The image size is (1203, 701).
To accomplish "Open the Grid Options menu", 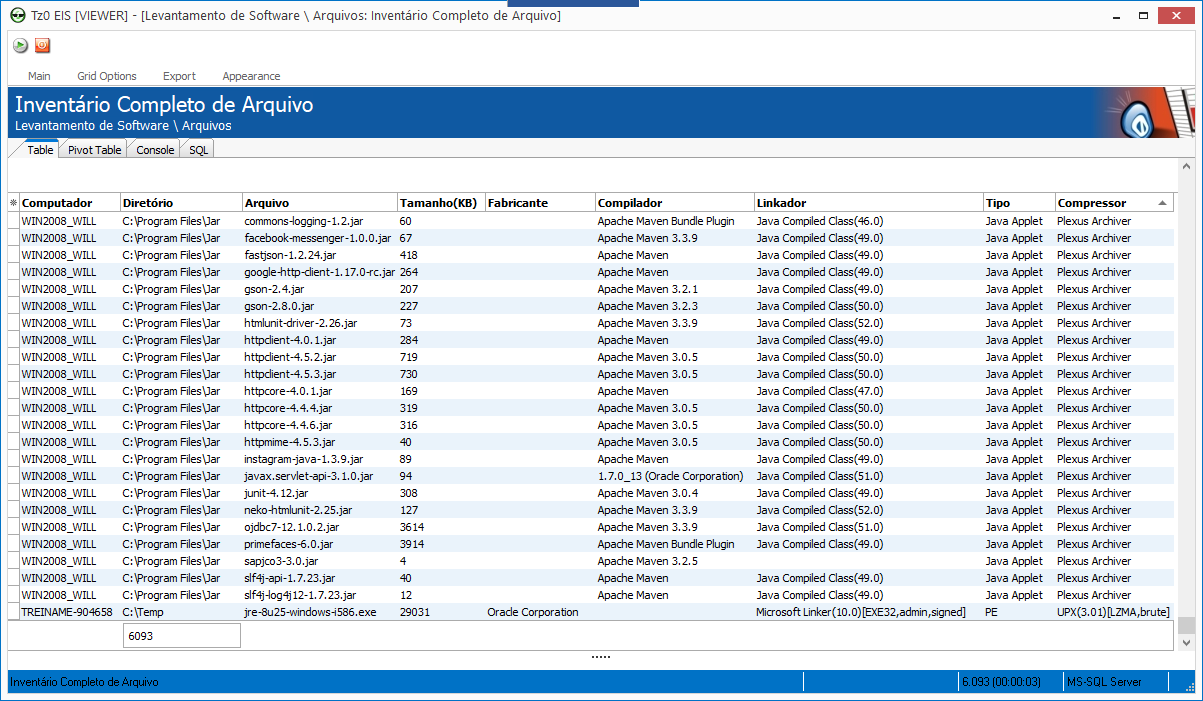I will [x=107, y=76].
